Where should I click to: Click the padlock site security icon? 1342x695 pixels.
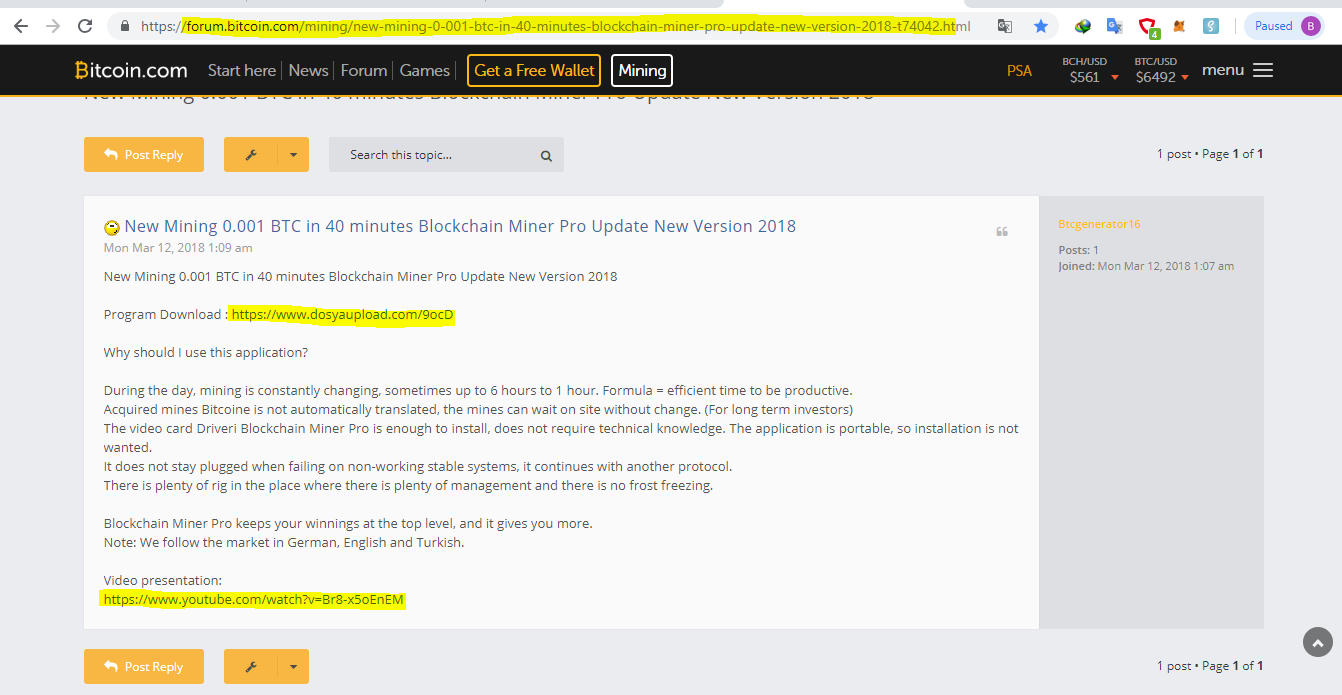coord(124,27)
